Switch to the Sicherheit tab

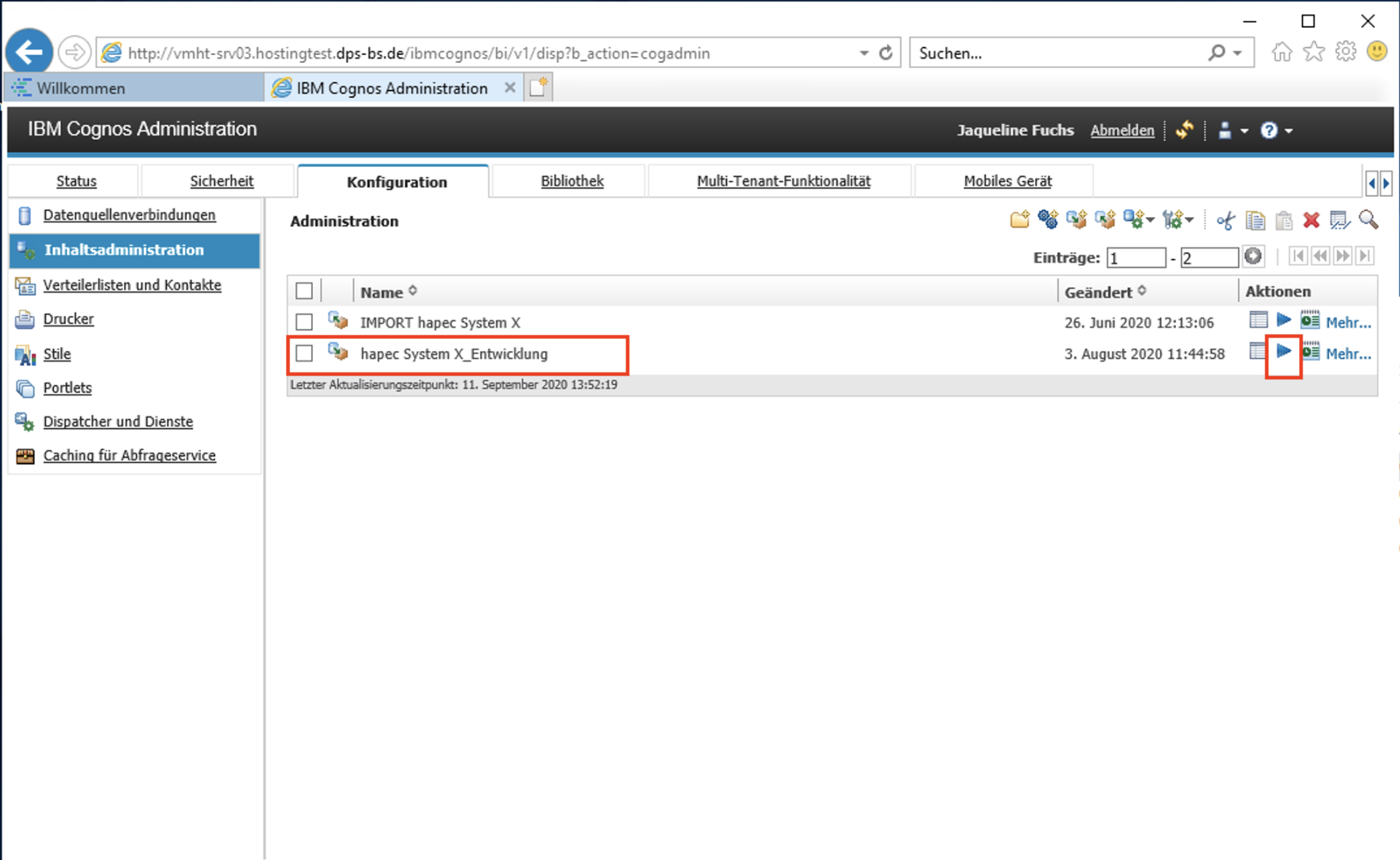pyautogui.click(x=221, y=181)
